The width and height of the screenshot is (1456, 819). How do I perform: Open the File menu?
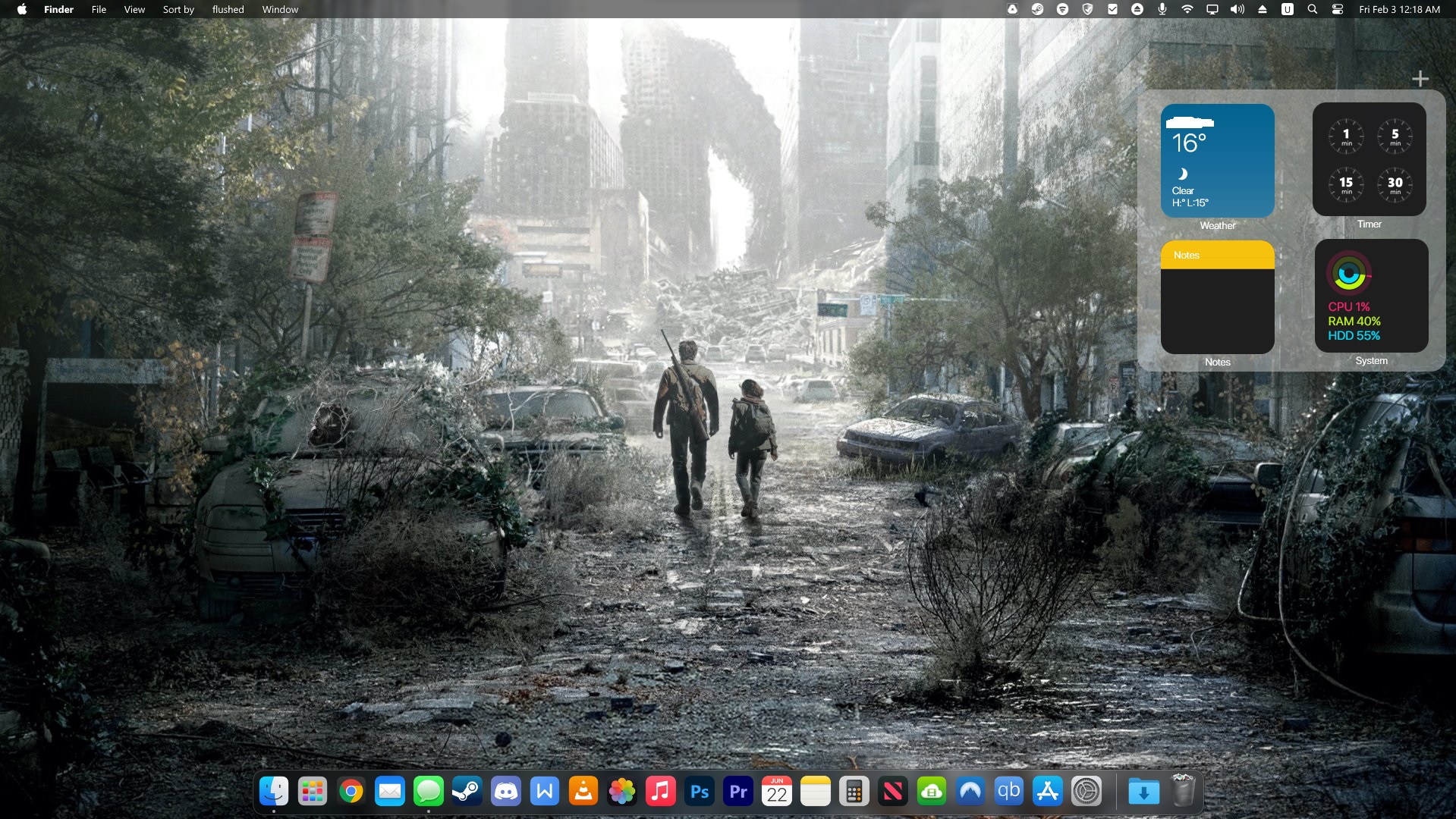point(99,9)
